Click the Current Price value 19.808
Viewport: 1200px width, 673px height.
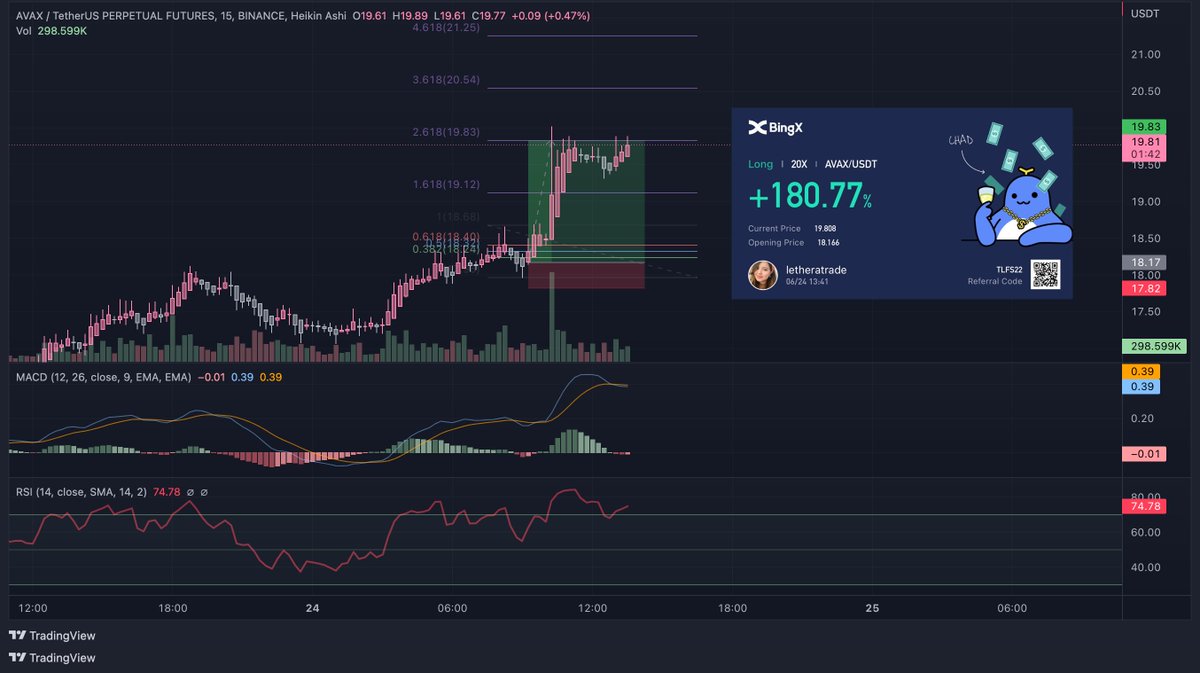(826, 229)
